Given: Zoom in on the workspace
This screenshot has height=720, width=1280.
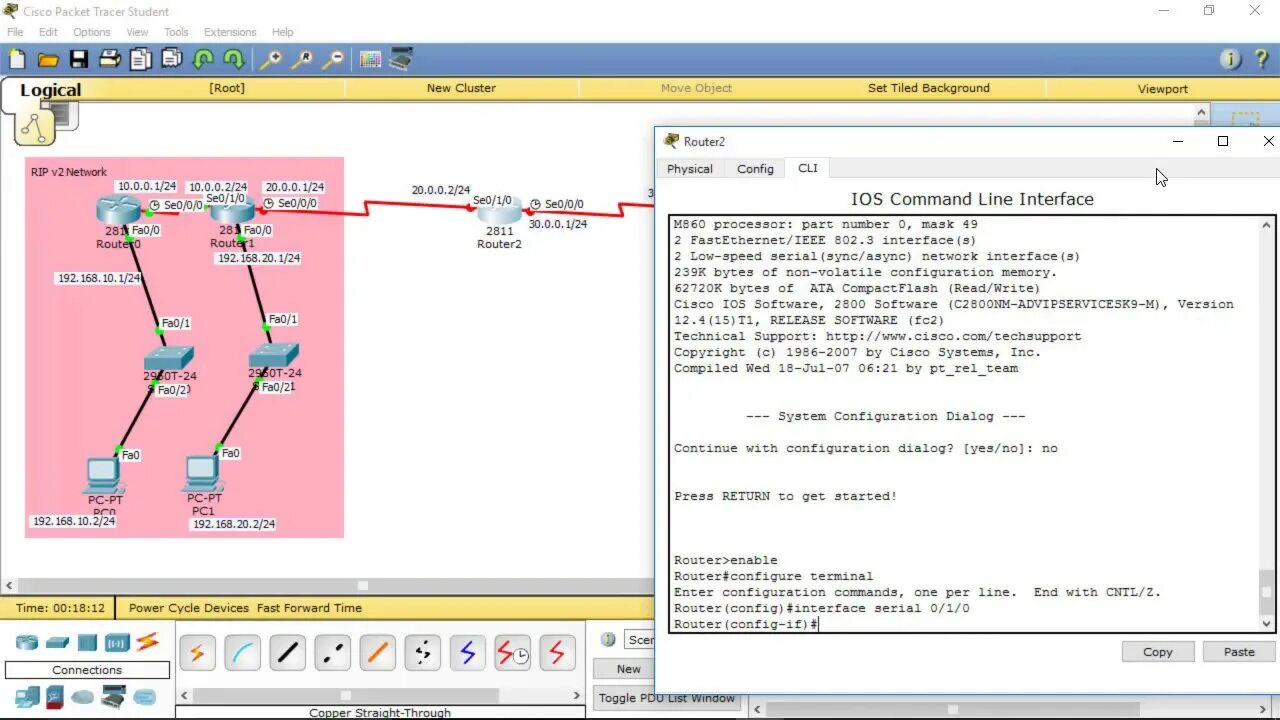Looking at the screenshot, I should [270, 60].
